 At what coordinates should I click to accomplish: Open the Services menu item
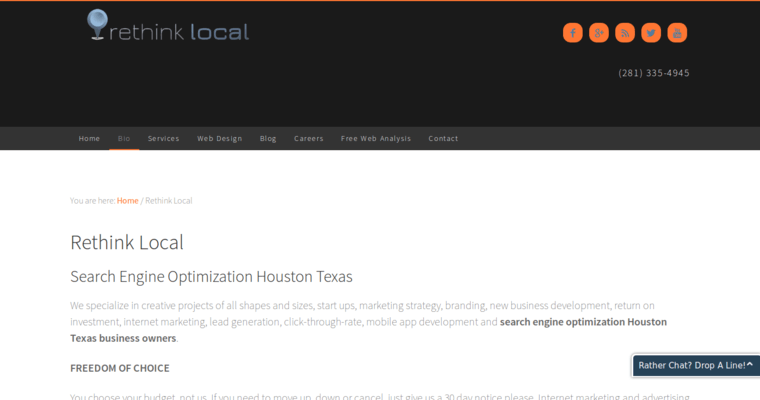163,139
